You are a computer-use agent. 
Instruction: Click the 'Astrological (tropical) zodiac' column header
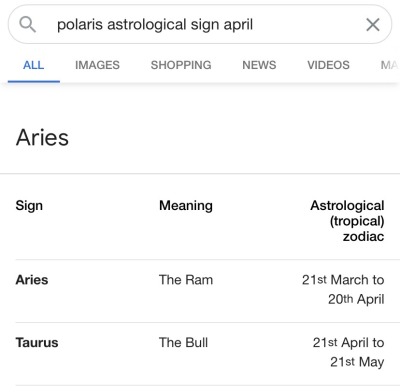(x=347, y=221)
